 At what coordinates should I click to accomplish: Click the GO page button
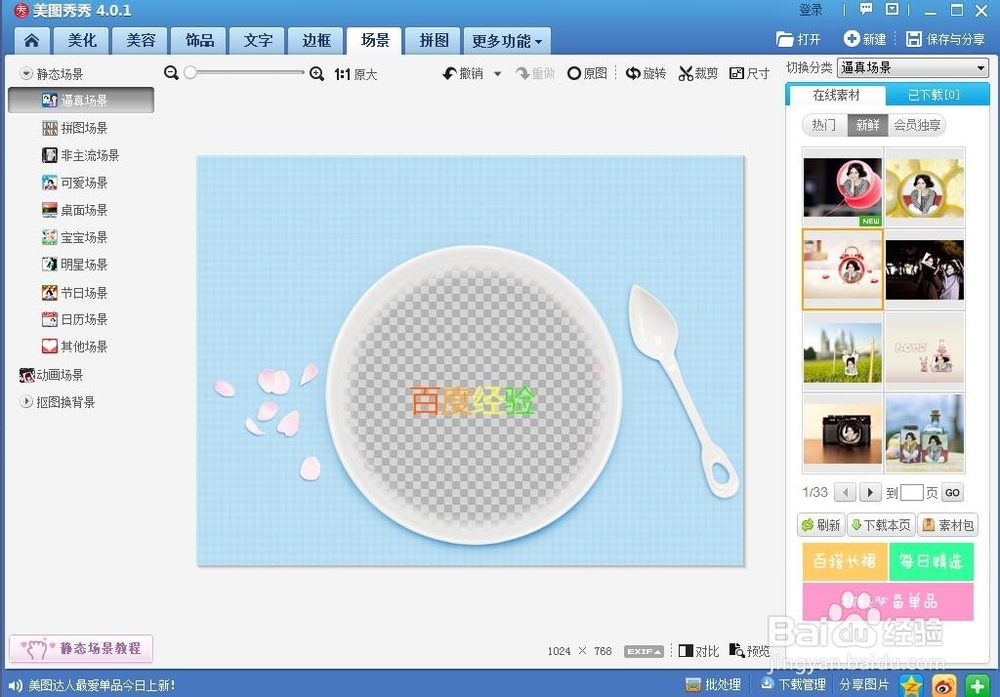[952, 492]
